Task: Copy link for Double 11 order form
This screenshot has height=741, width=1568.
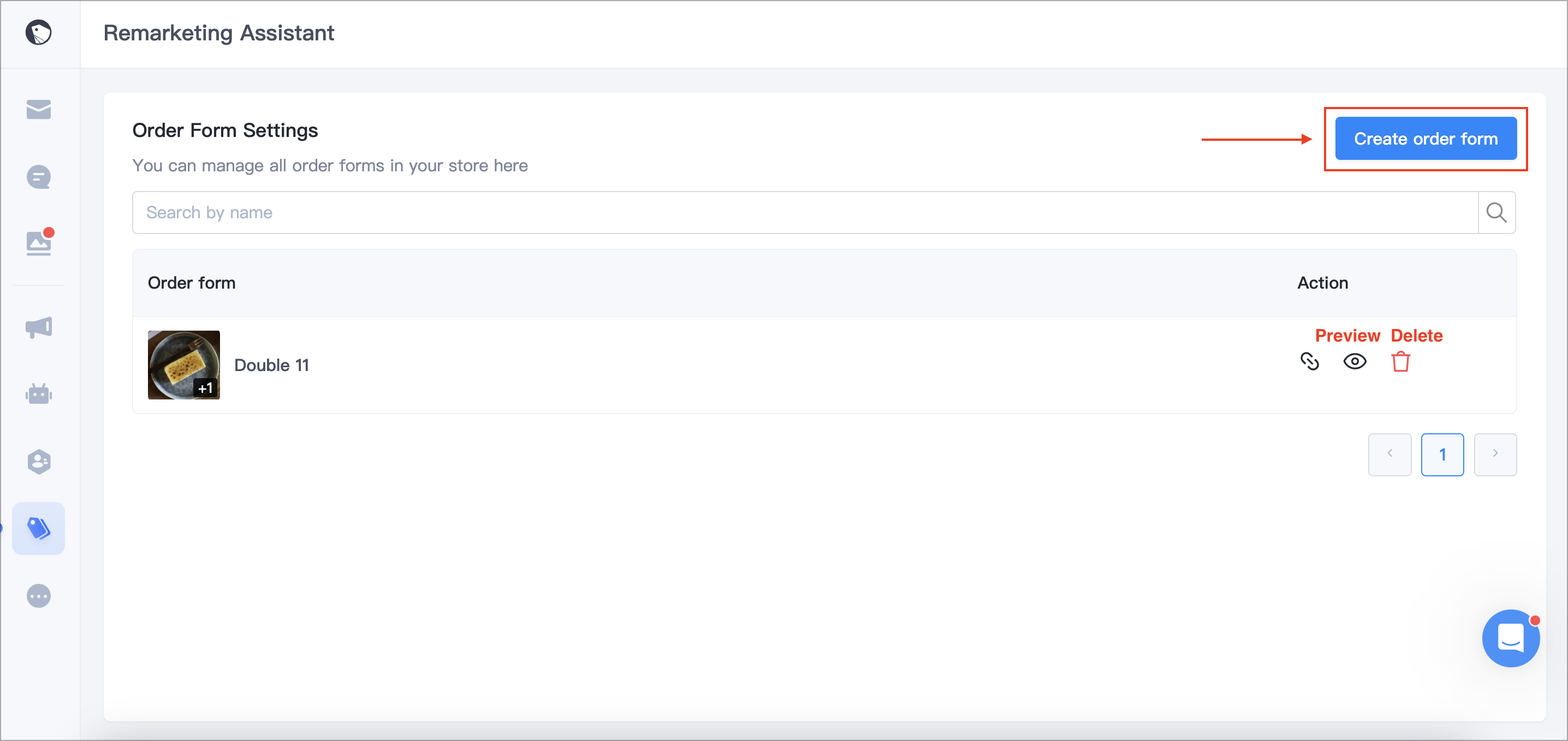Action: 1309,361
